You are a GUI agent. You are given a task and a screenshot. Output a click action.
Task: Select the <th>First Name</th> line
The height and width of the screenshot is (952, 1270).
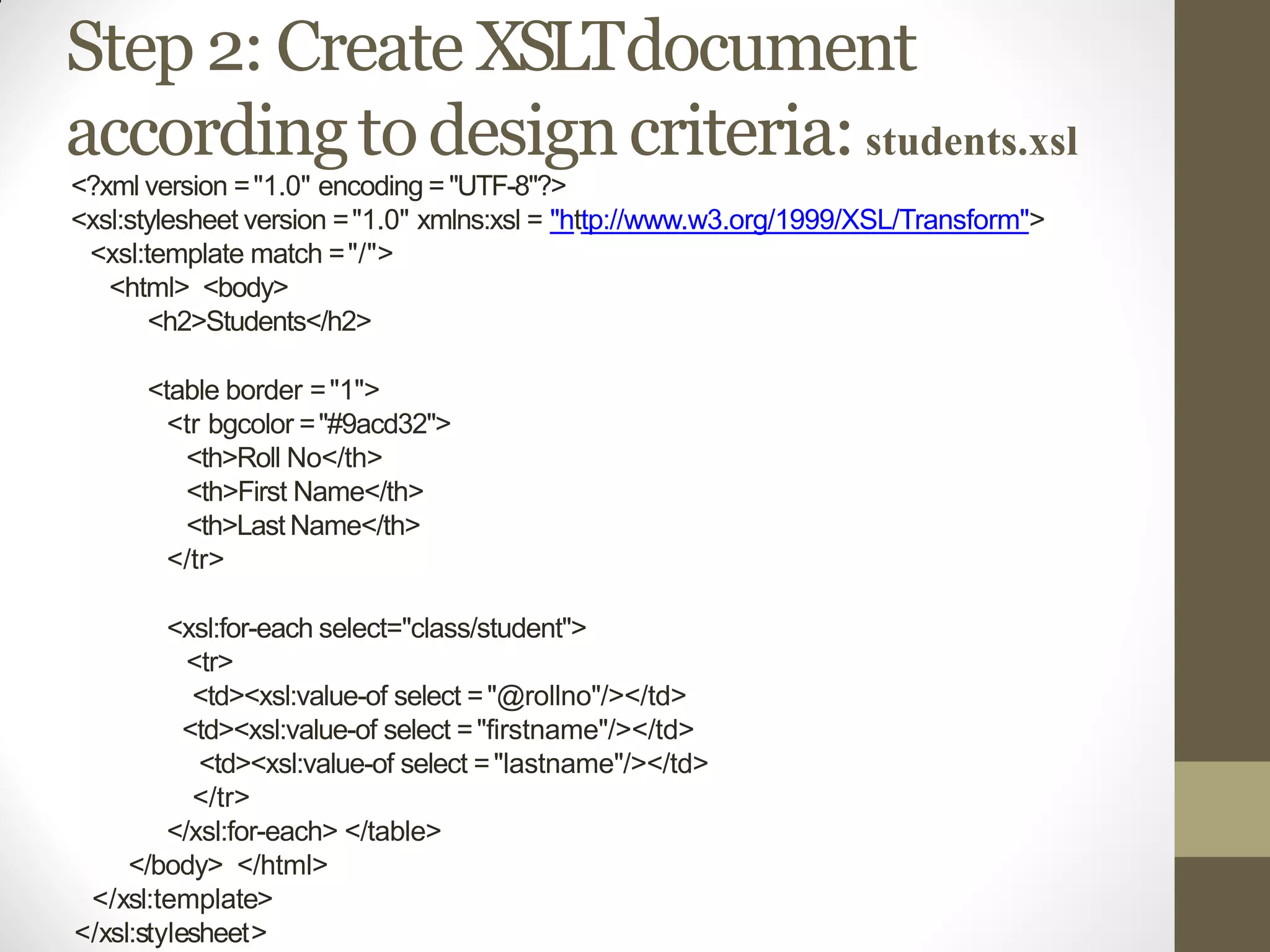tap(305, 491)
